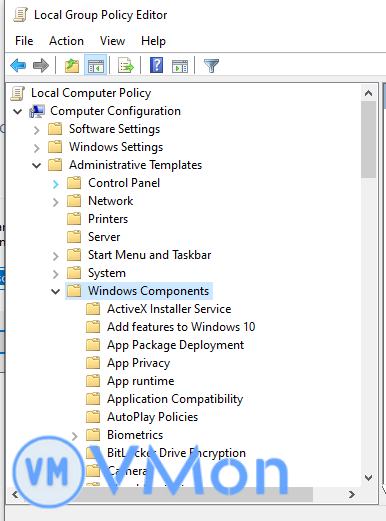Collapse the Administrative Templates node
The width and height of the screenshot is (386, 521).
point(36,165)
